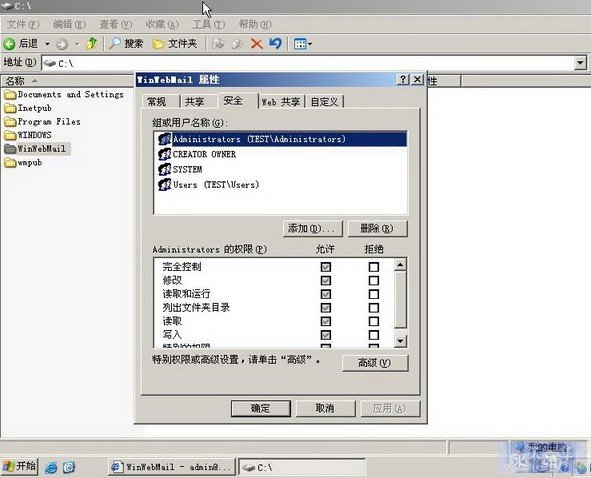Toggle the Folders (文件夹) pane button
Viewport: 591px width, 478px height.
tap(175, 44)
